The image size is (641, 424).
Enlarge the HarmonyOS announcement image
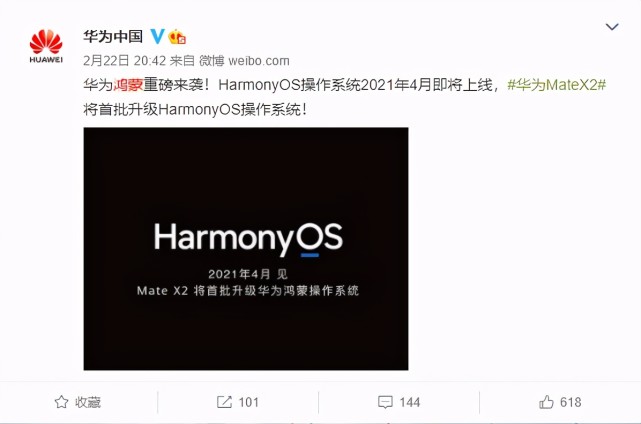(x=246, y=249)
